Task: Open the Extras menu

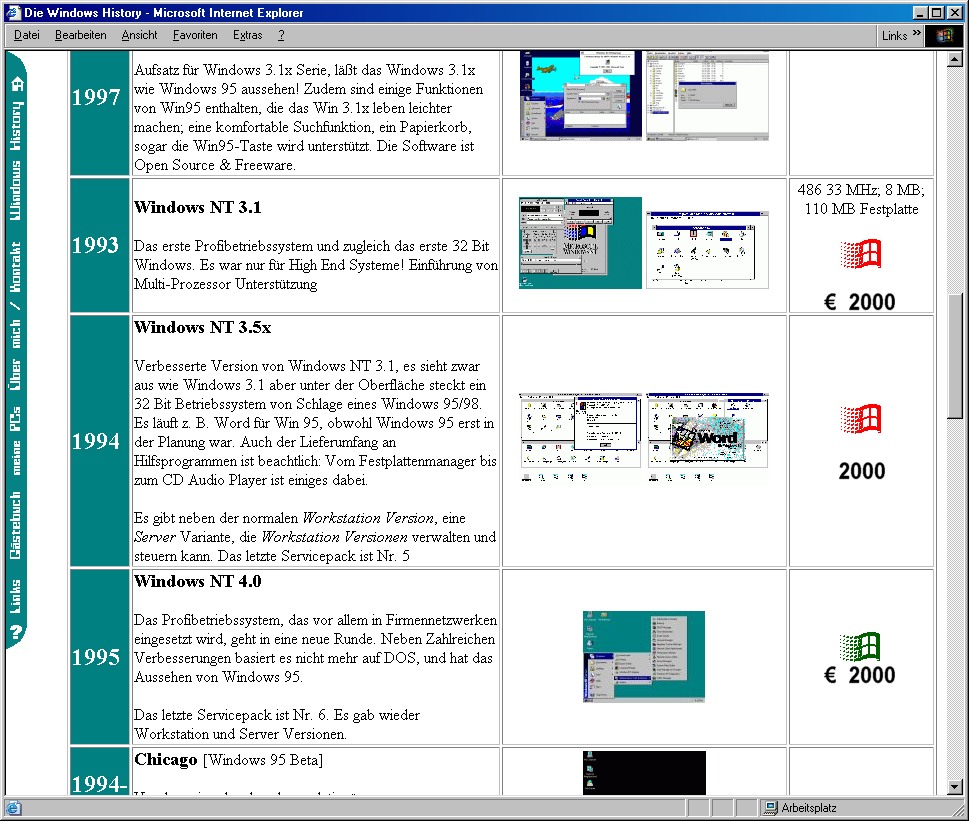Action: pyautogui.click(x=247, y=35)
